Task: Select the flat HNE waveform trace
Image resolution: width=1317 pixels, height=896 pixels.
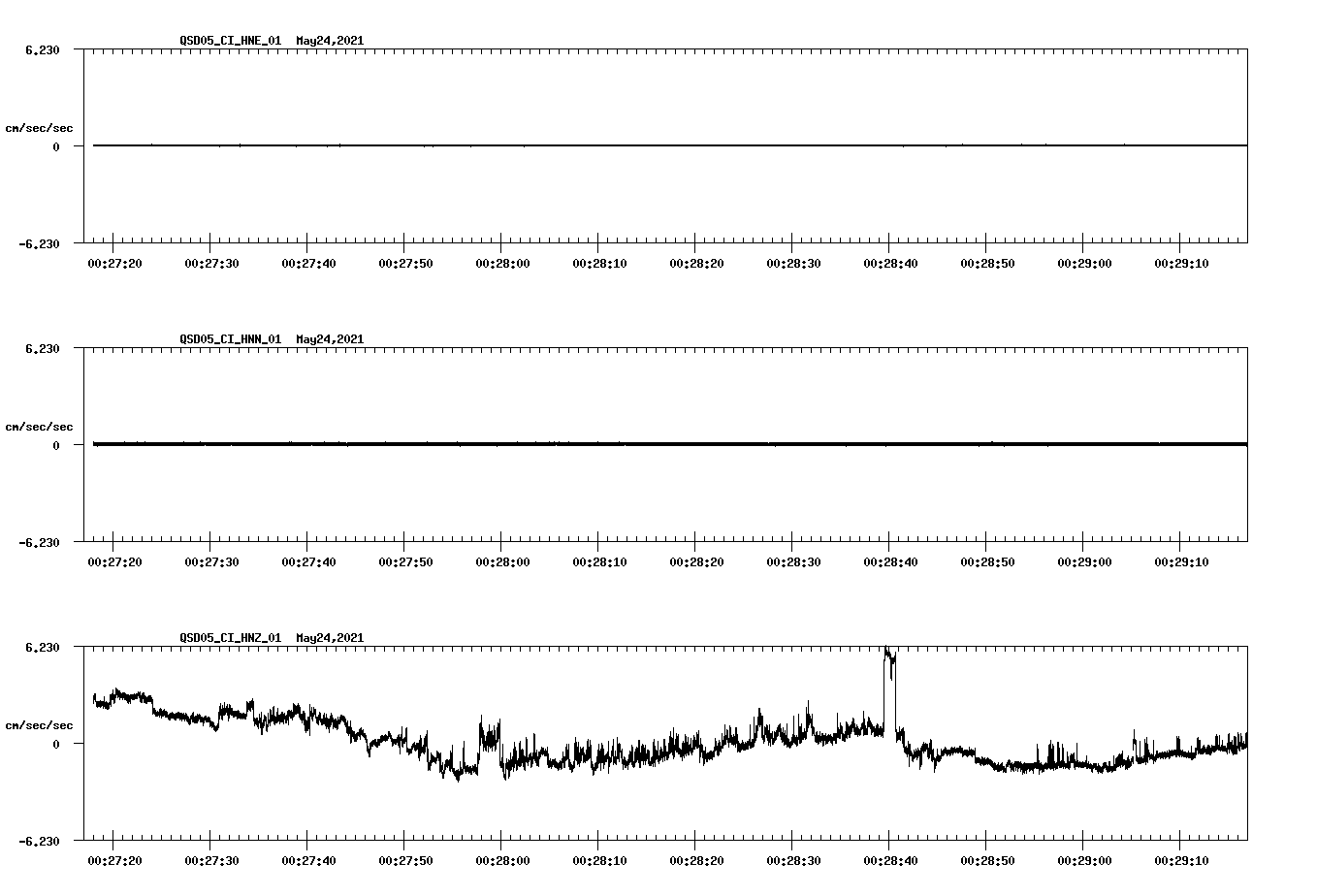Action: tap(582, 145)
